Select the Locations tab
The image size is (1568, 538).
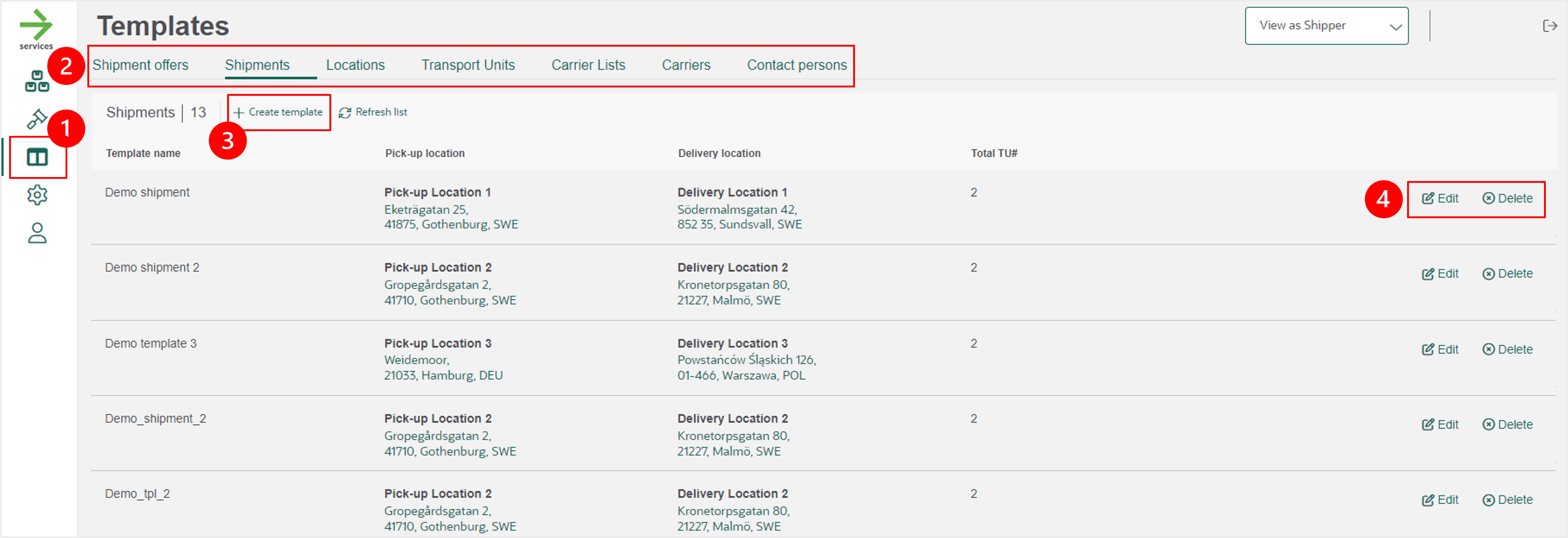(356, 64)
